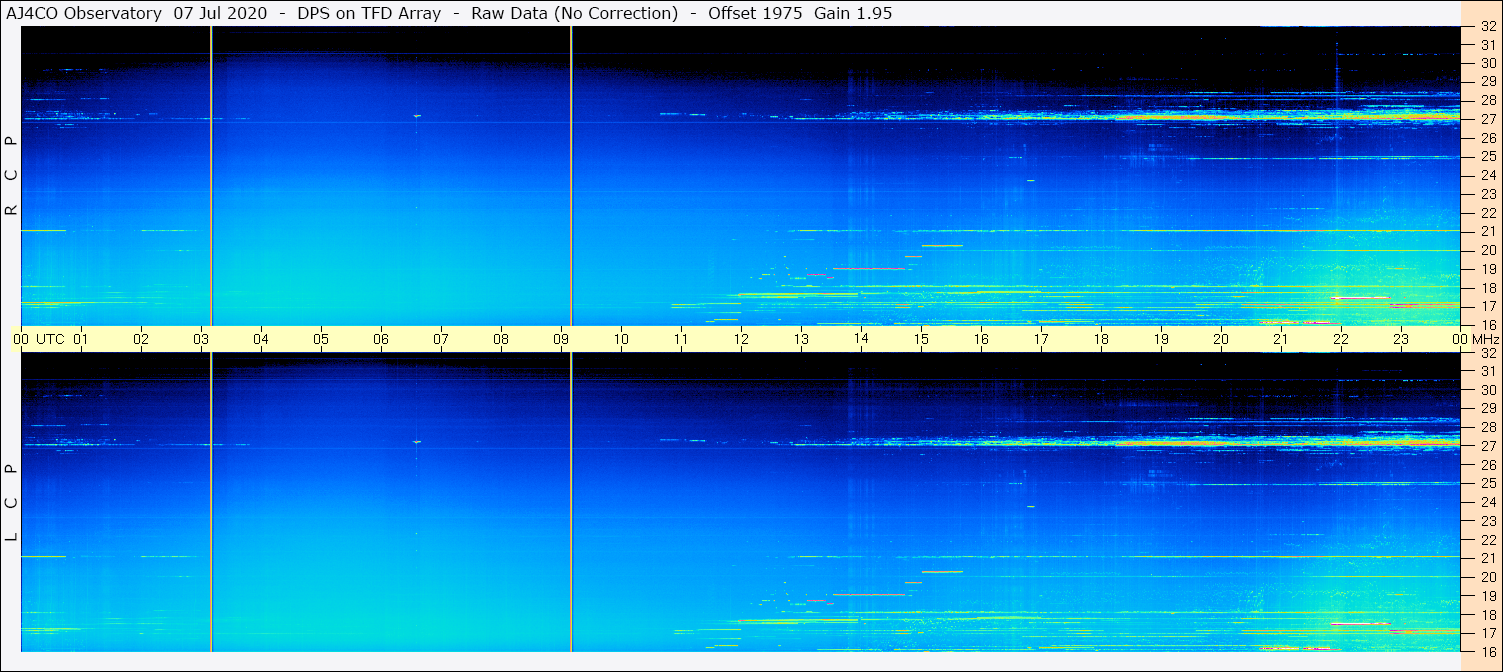Click the 'Offset 1975' value
The height and width of the screenshot is (672, 1503).
pyautogui.click(x=755, y=13)
